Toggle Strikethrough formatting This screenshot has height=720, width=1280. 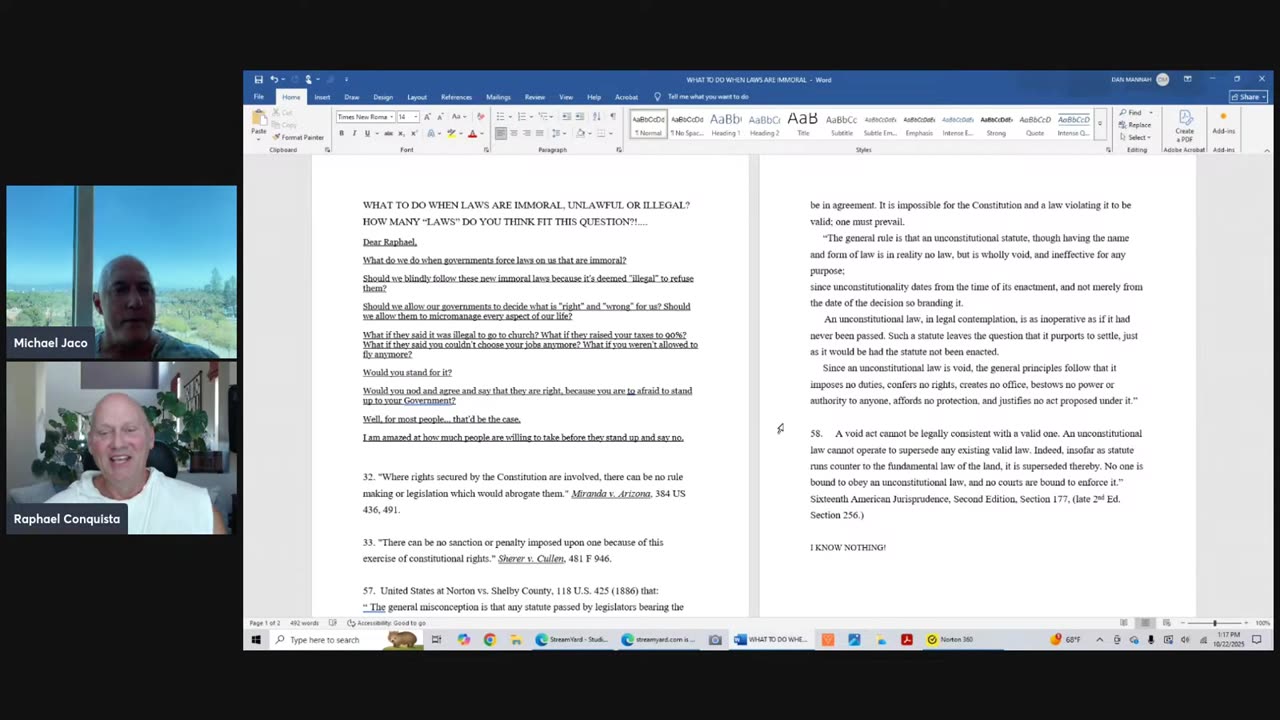[x=388, y=133]
